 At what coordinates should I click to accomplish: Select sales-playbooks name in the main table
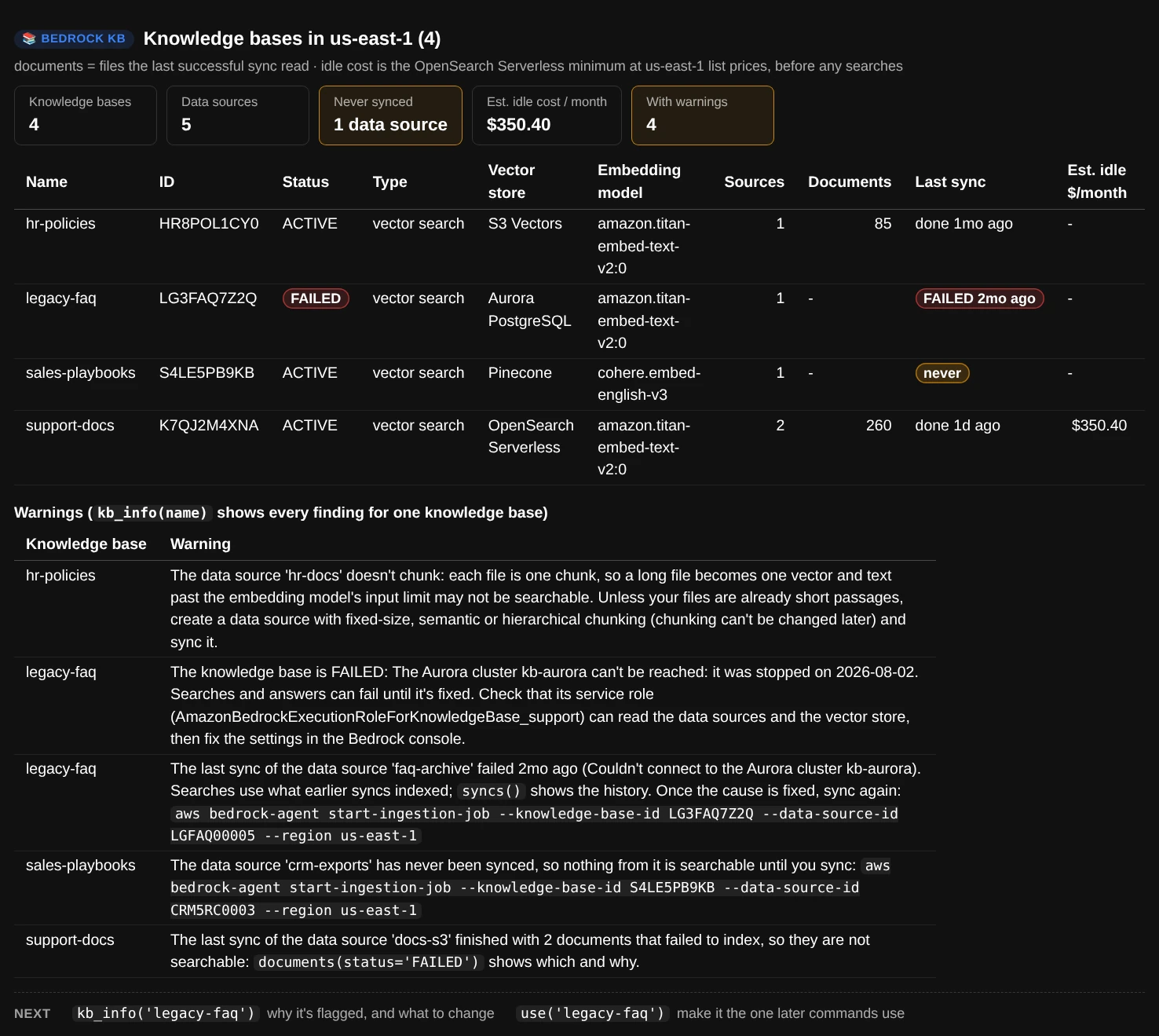pyautogui.click(x=80, y=372)
